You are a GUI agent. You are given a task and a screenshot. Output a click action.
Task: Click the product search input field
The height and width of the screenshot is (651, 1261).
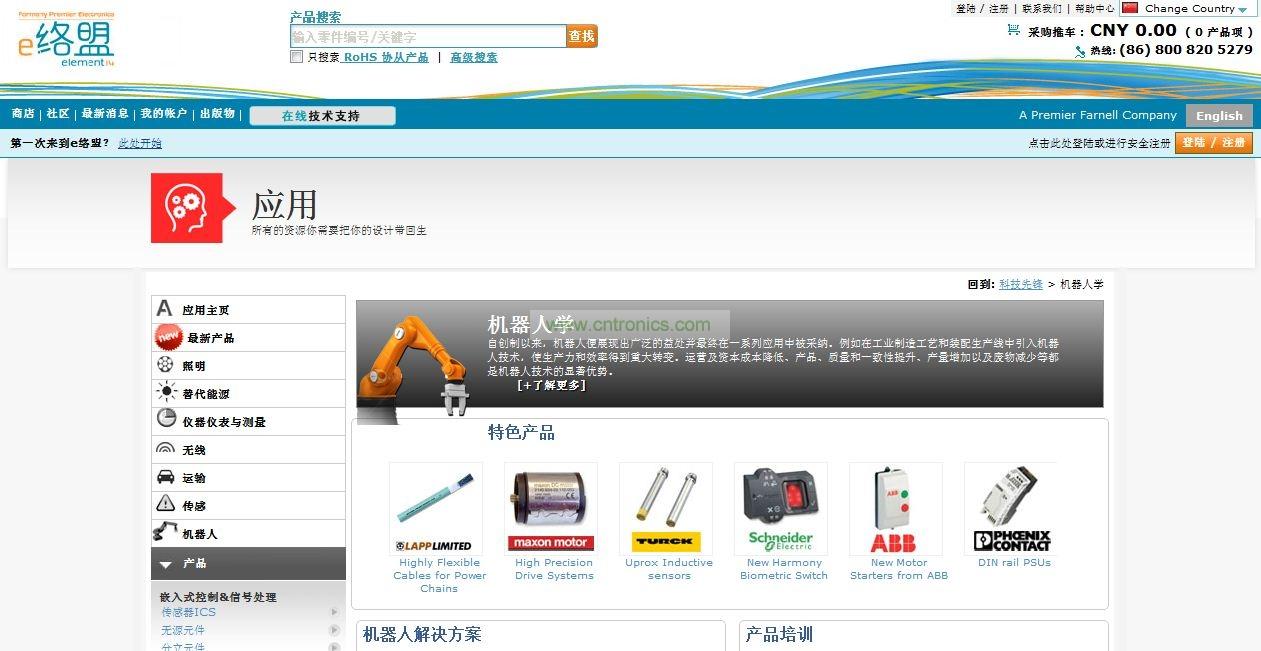click(x=427, y=36)
